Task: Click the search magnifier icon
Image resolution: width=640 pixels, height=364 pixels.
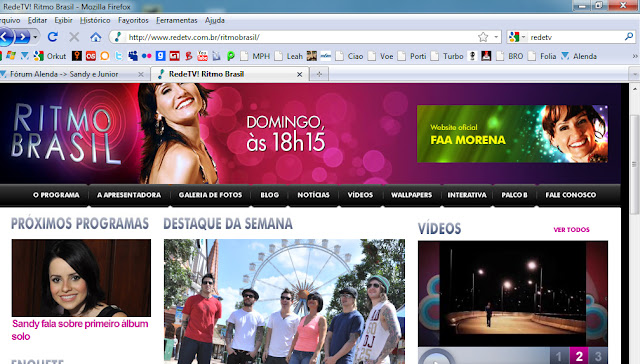Action: tap(629, 37)
